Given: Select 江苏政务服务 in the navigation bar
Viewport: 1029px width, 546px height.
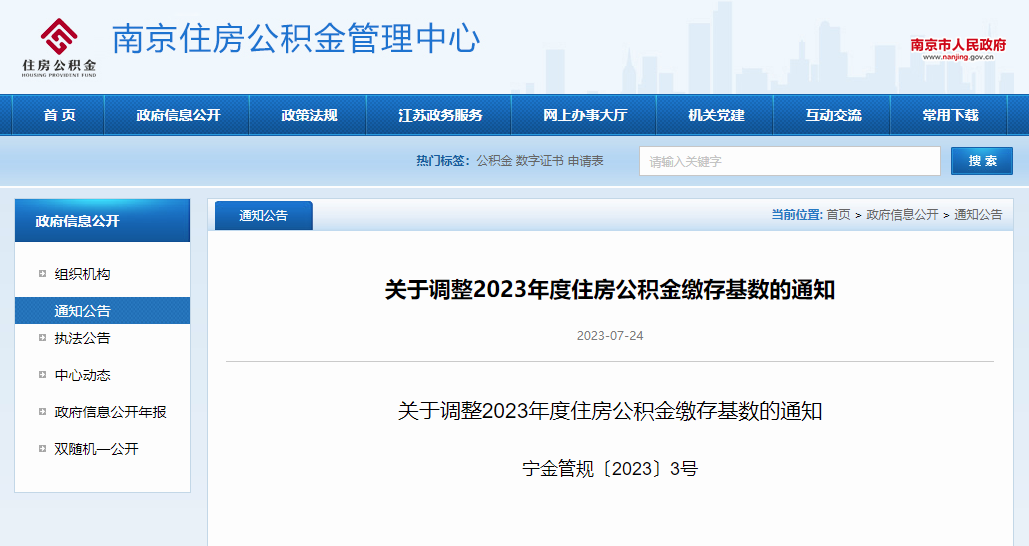Looking at the screenshot, I should click(440, 115).
